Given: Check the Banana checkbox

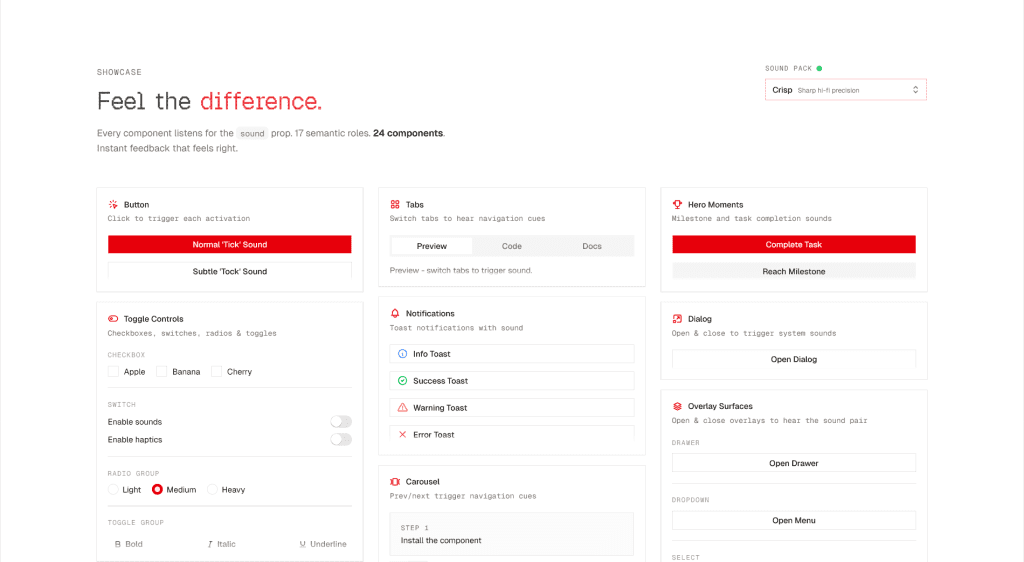Looking at the screenshot, I should (x=161, y=371).
